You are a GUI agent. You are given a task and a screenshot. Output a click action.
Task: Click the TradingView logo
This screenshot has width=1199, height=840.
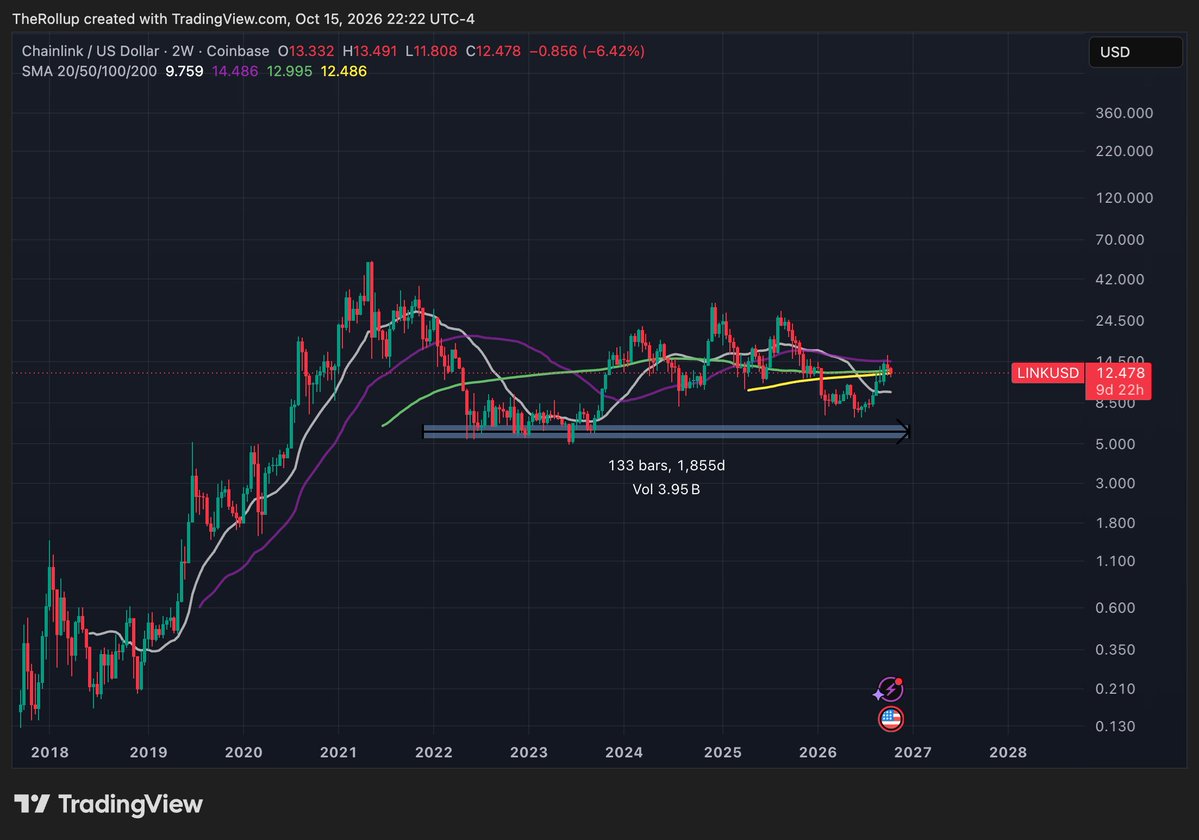click(x=109, y=804)
